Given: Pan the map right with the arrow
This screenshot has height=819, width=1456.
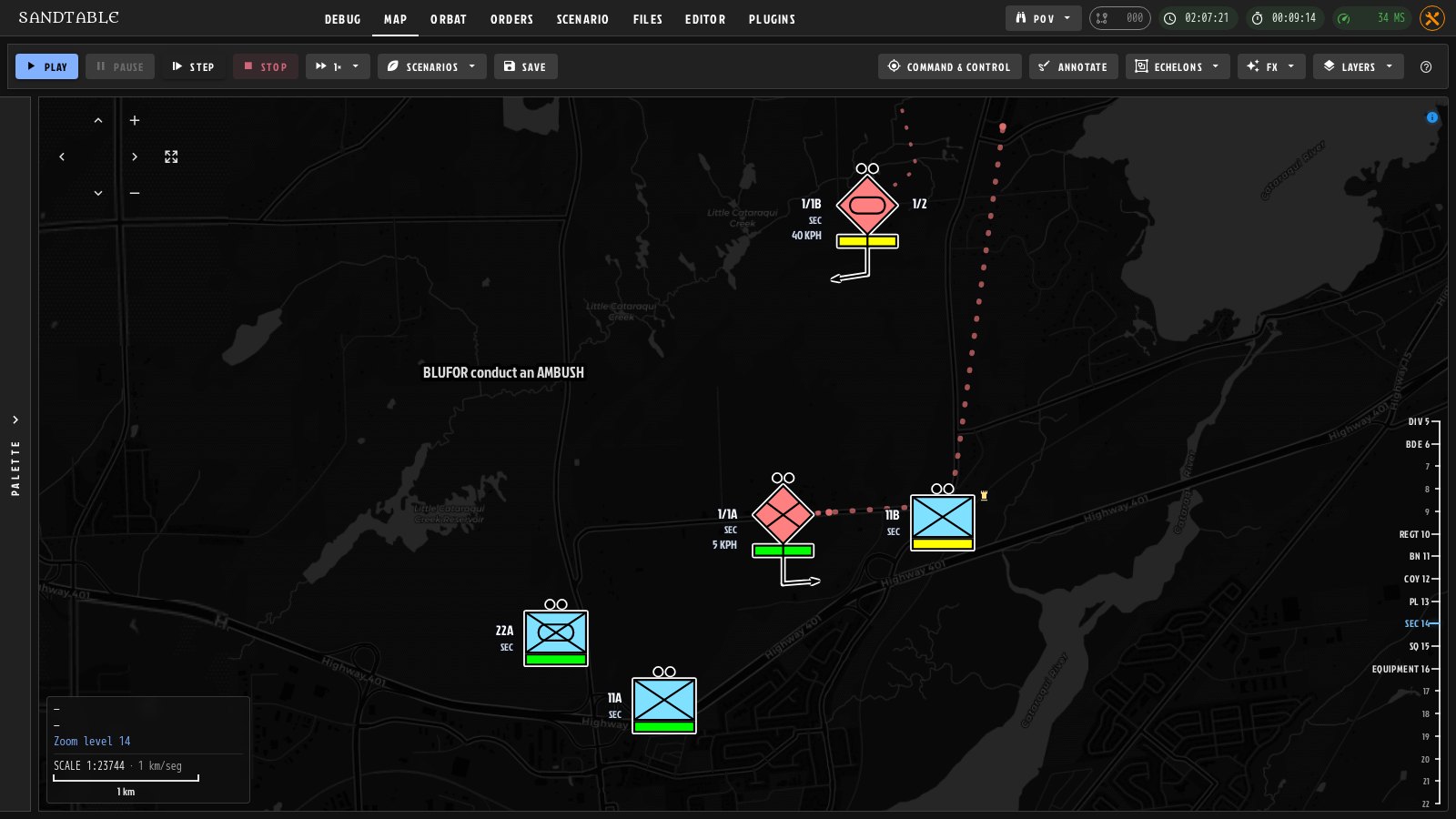Looking at the screenshot, I should point(135,157).
